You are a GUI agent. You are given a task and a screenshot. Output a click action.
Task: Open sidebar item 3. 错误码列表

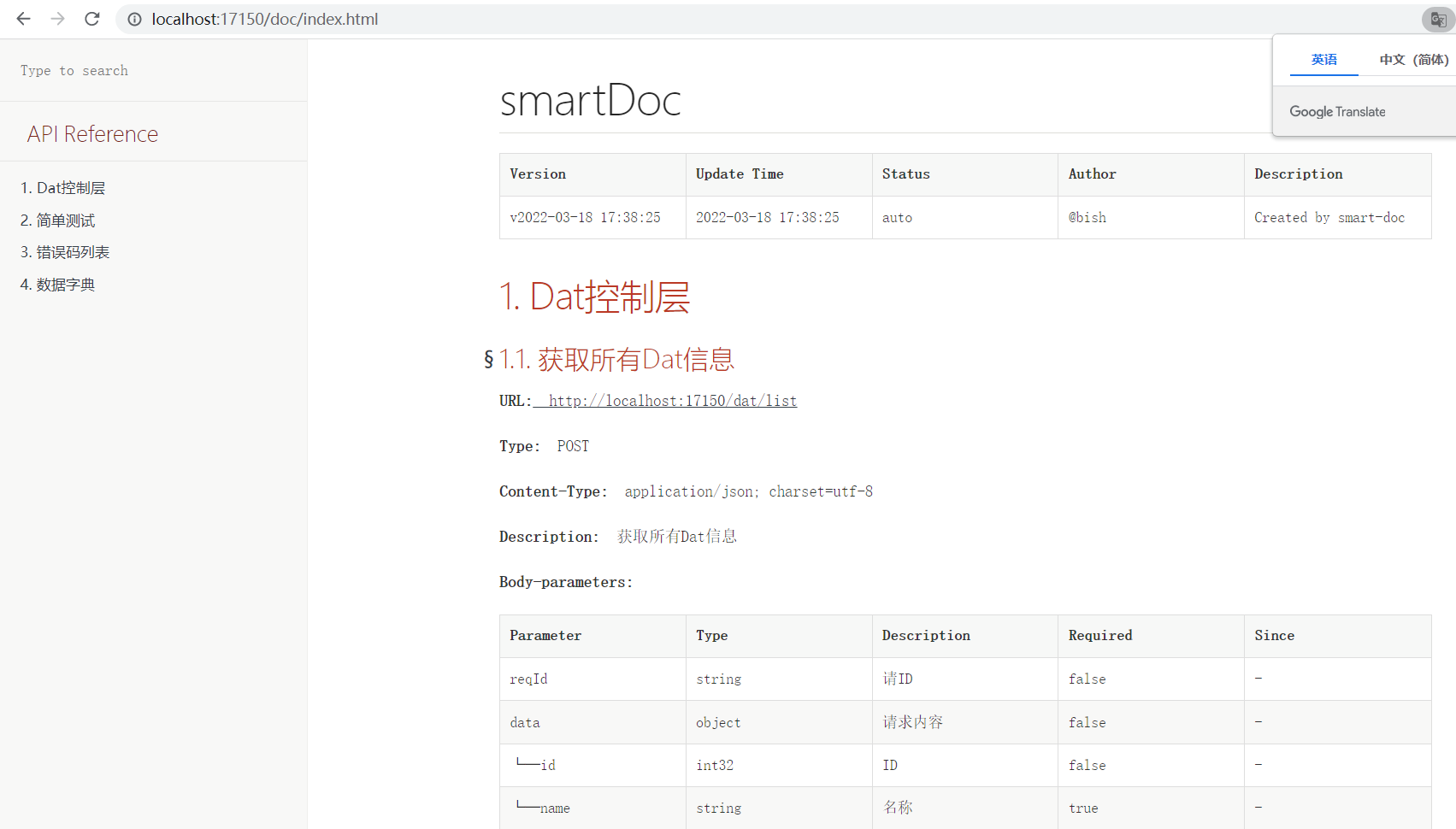pyautogui.click(x=65, y=252)
